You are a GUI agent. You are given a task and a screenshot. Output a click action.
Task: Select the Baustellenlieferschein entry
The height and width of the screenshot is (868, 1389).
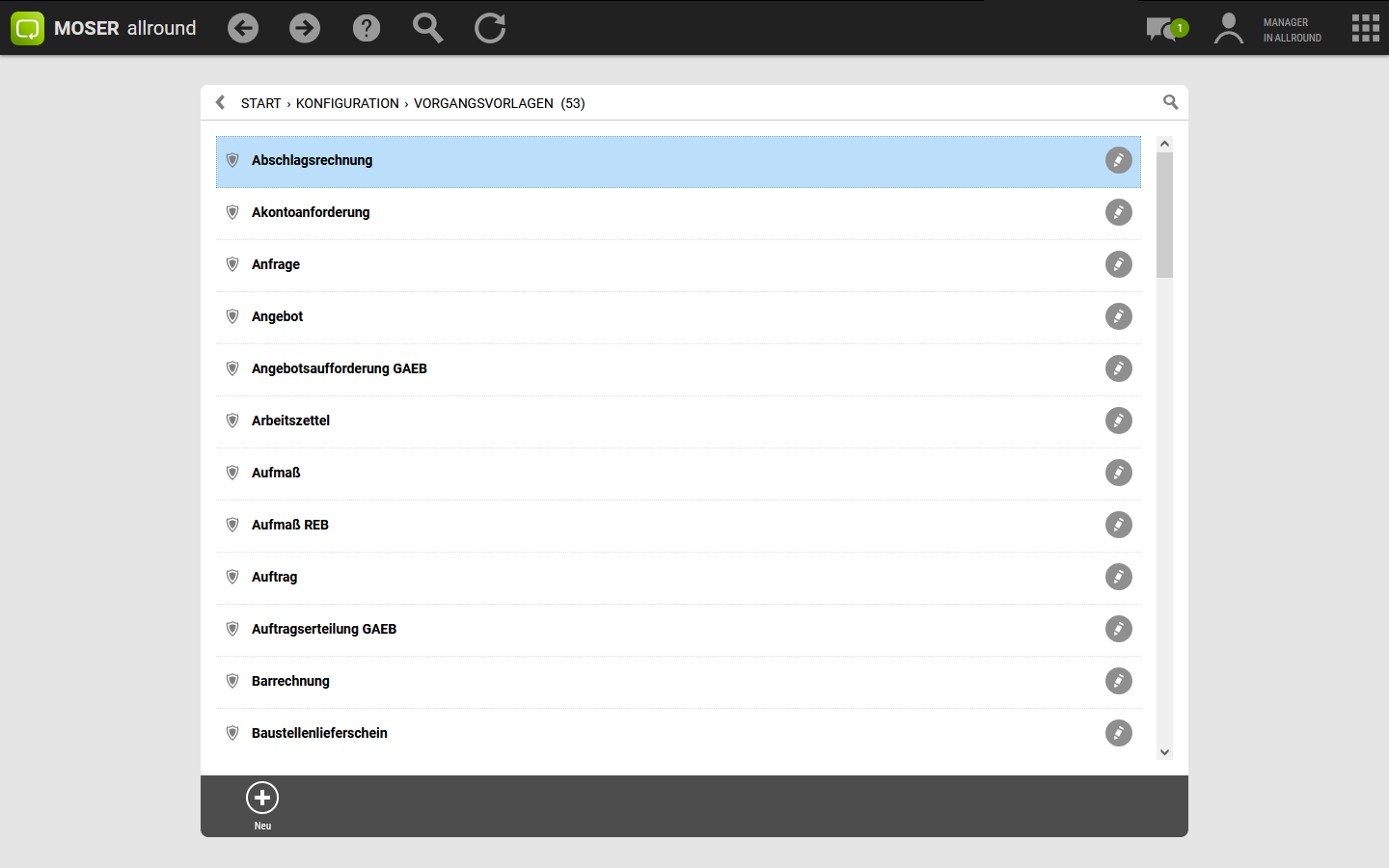pos(678,734)
